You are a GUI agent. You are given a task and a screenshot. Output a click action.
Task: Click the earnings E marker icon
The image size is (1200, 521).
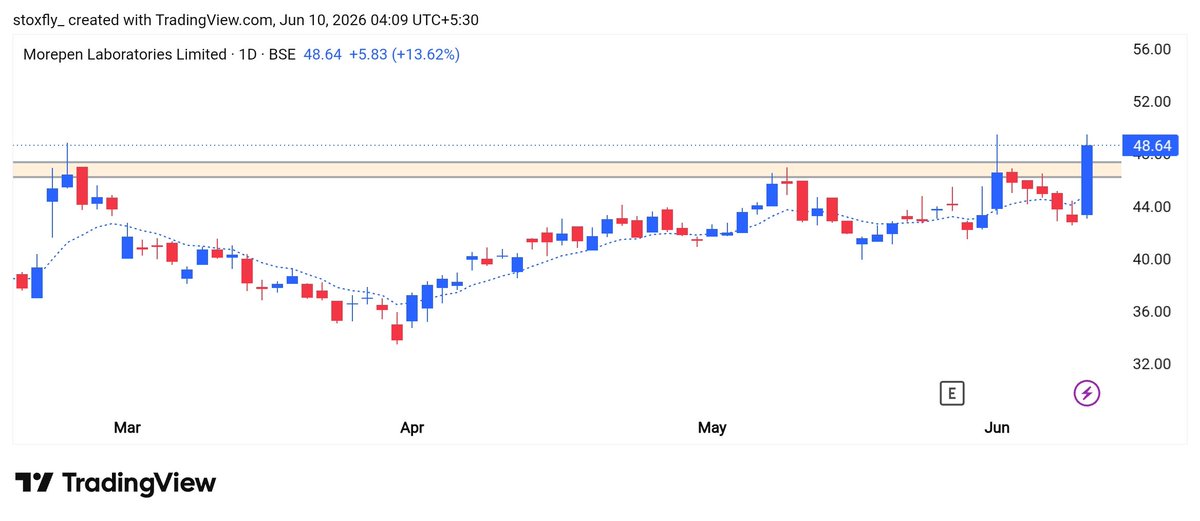coord(951,393)
